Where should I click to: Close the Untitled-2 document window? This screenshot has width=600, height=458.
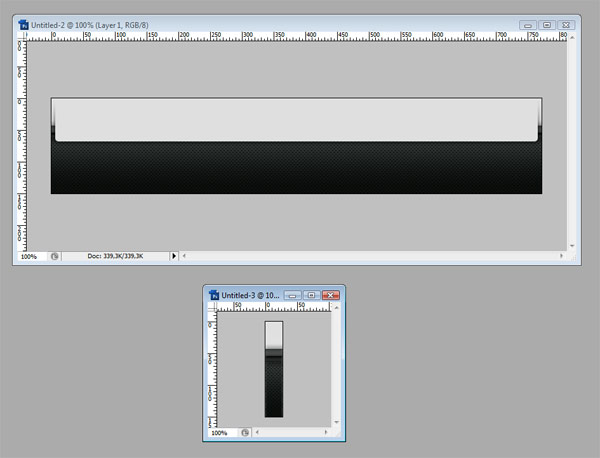click(x=566, y=25)
